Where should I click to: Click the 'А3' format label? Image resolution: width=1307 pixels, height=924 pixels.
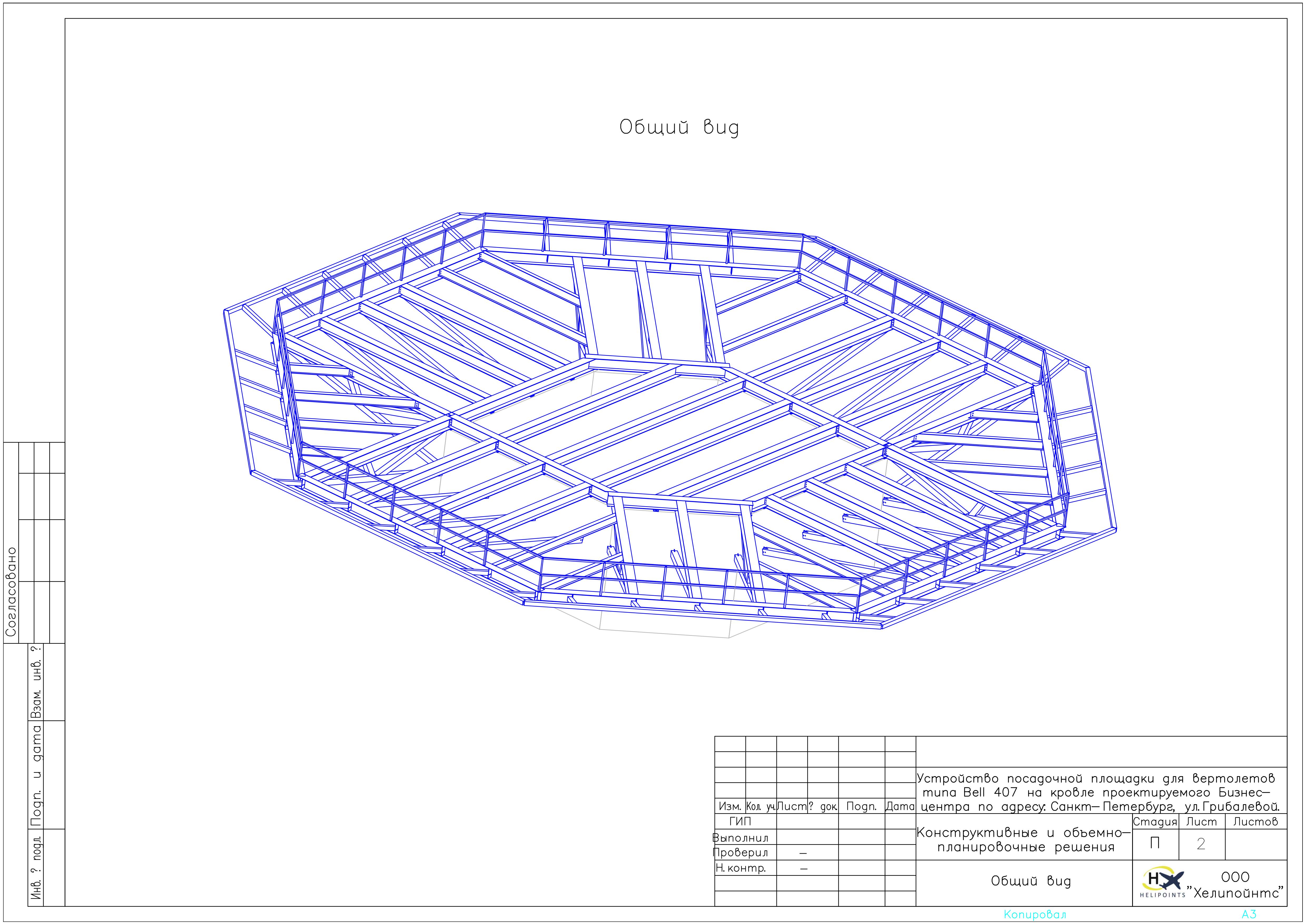tap(1249, 914)
